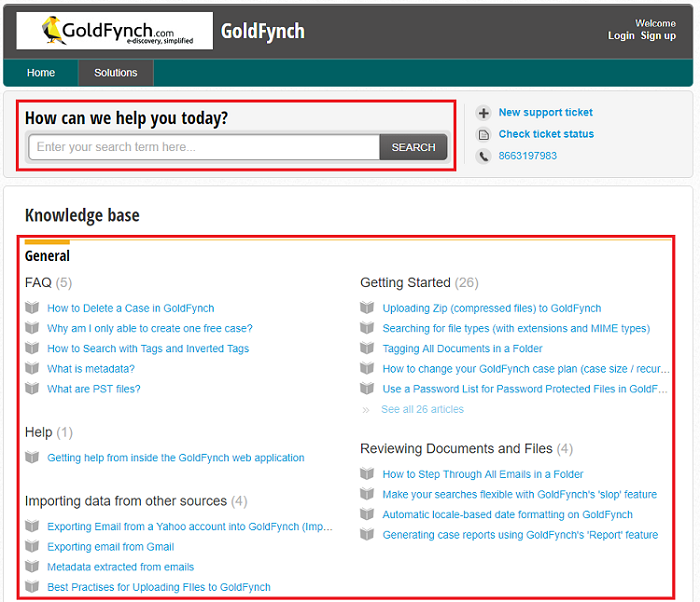700x602 pixels.
Task: Click book icon next to Searching for file types
Action: click(367, 327)
